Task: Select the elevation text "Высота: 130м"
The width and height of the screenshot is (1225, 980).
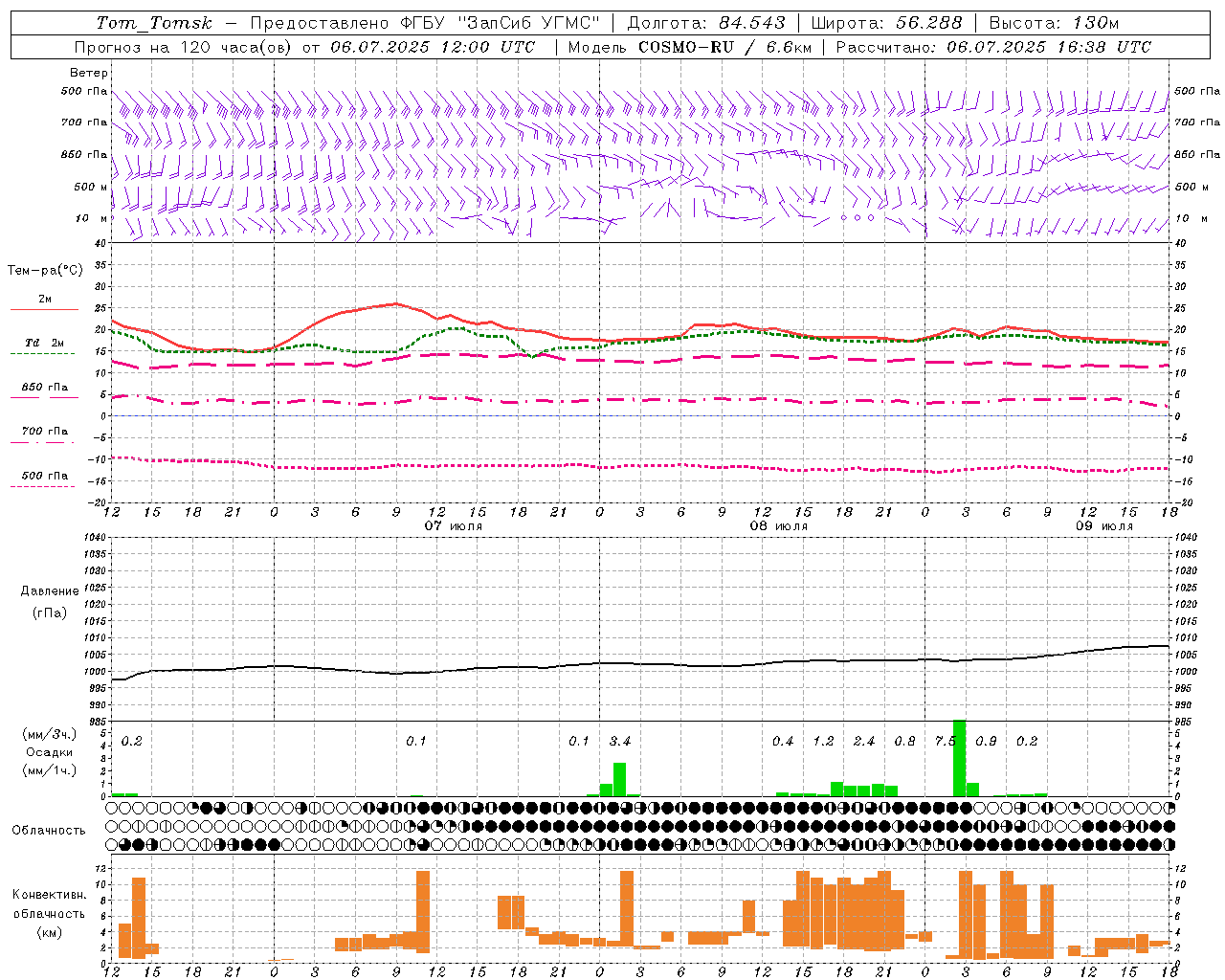Action: pos(1053,23)
